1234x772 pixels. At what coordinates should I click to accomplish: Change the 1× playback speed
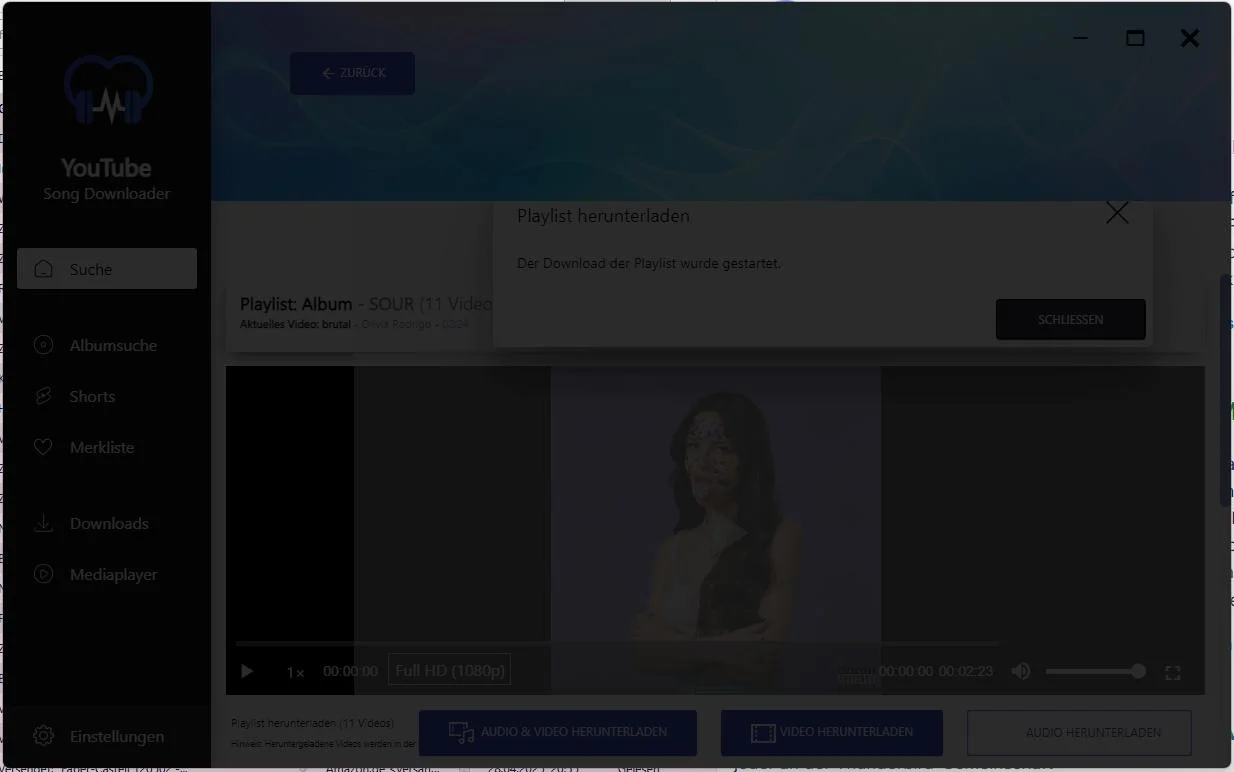(x=295, y=672)
